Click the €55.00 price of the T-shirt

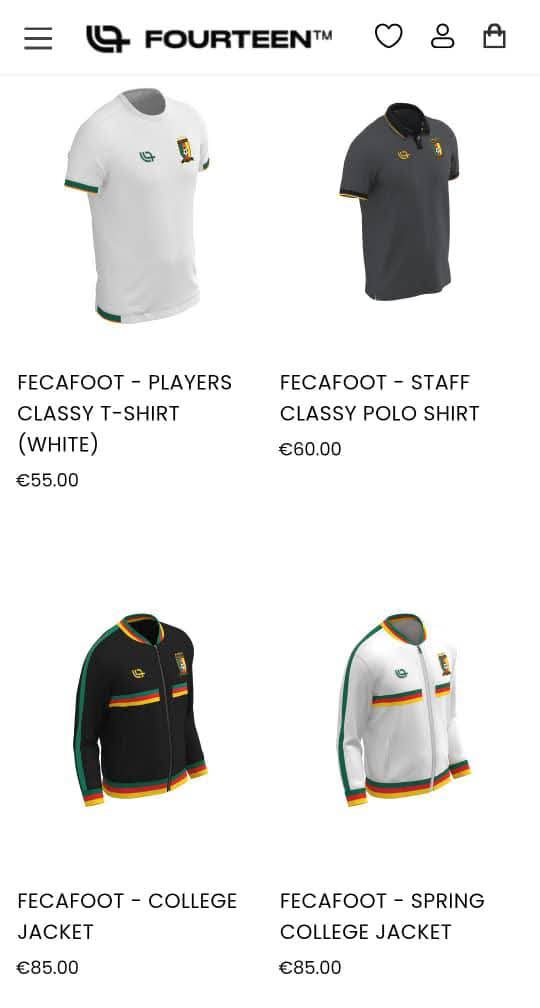click(48, 480)
